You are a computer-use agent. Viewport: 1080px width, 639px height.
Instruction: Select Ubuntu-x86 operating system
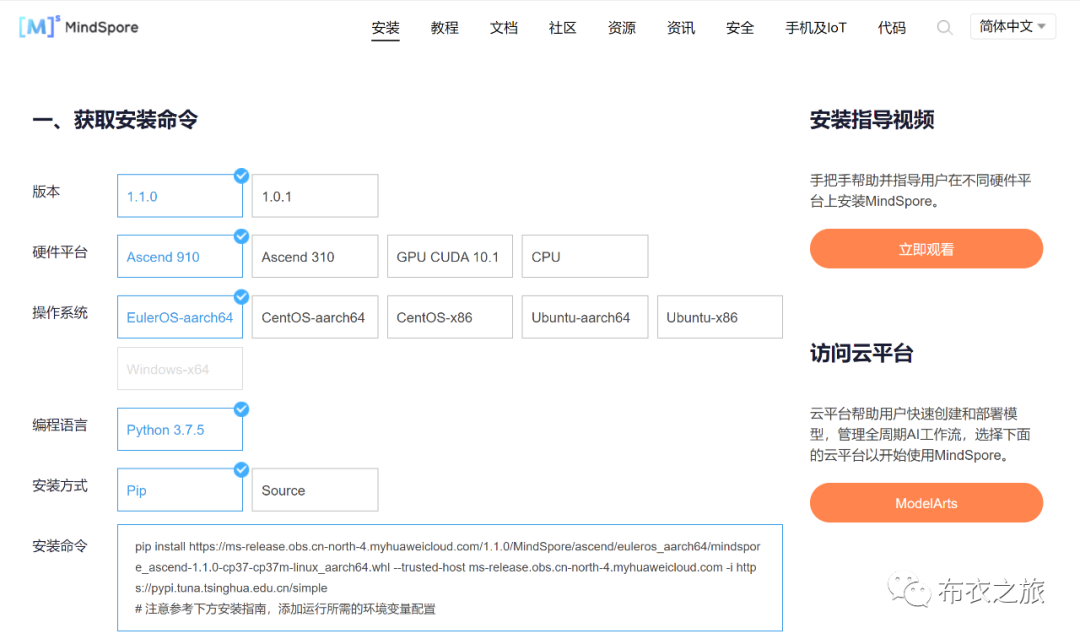pos(720,317)
